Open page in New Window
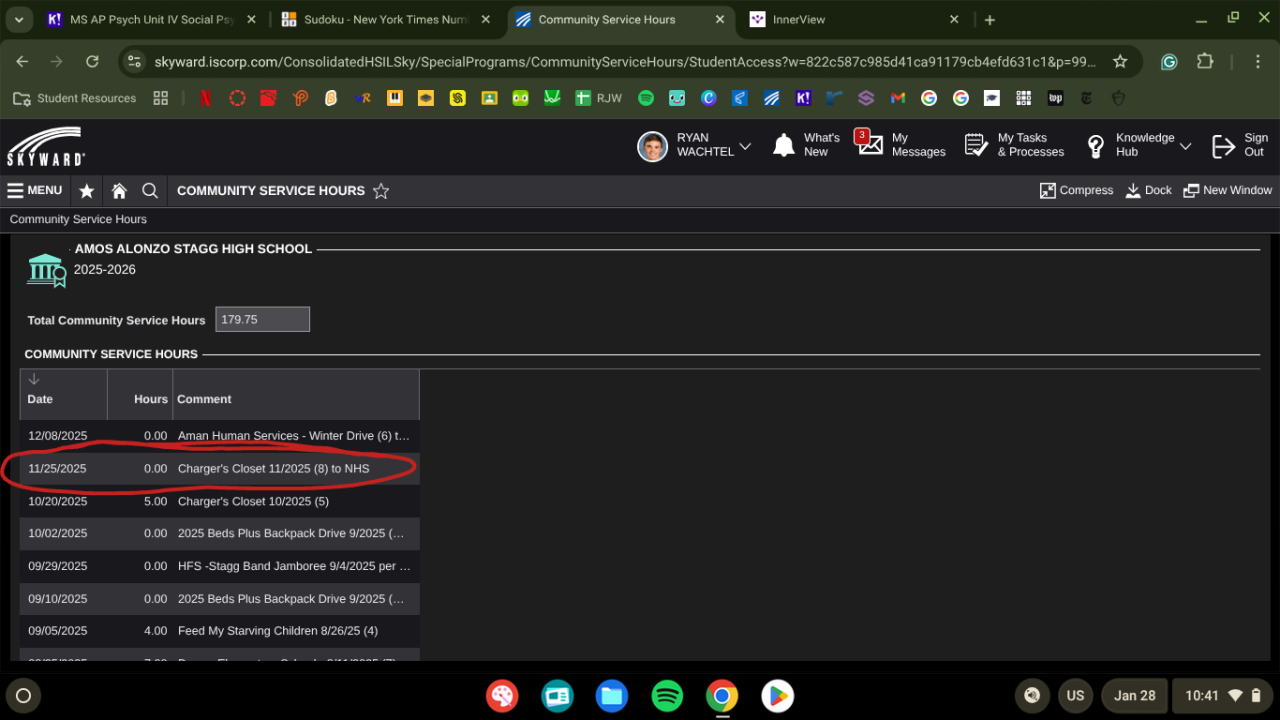 pyautogui.click(x=1228, y=190)
